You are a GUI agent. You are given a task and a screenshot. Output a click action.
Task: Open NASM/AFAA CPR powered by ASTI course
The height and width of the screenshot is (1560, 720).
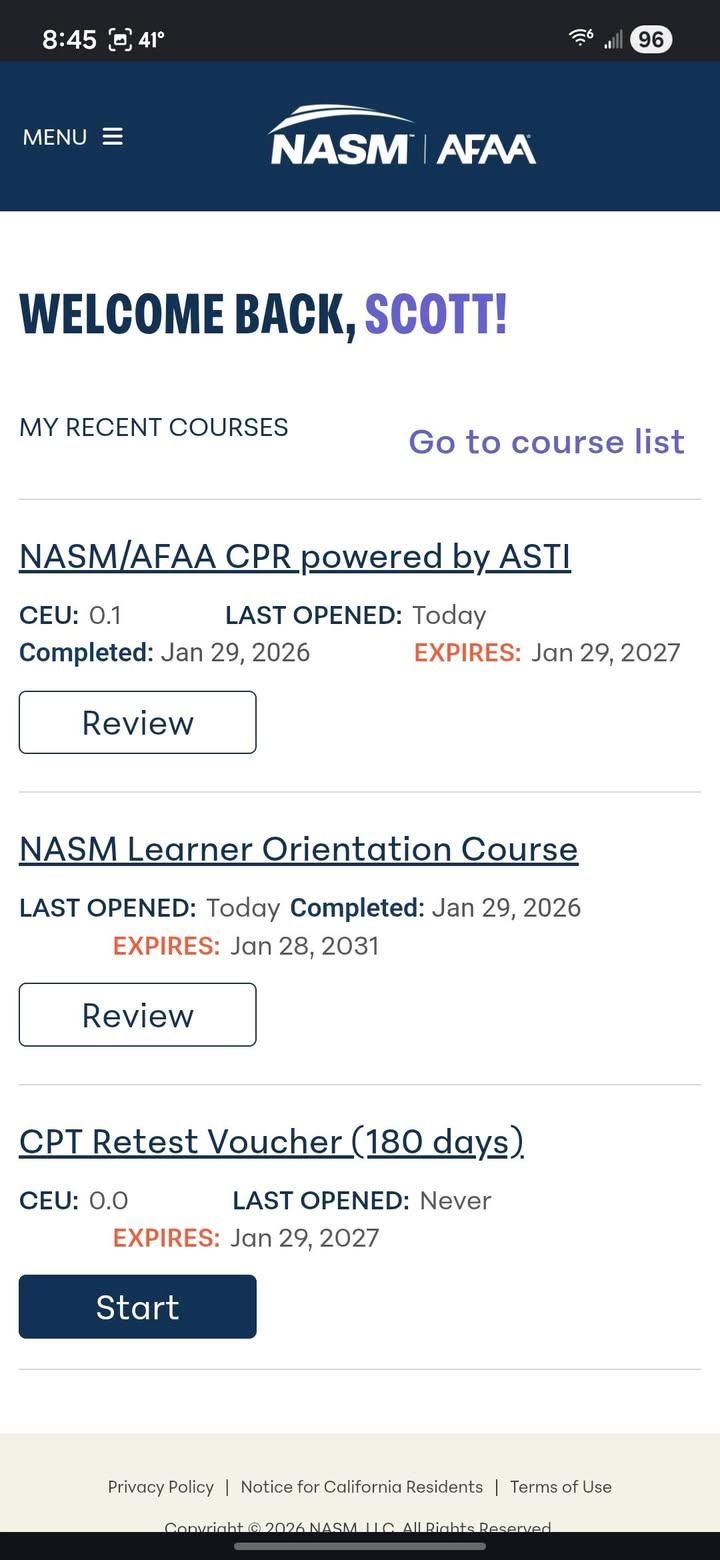[295, 556]
